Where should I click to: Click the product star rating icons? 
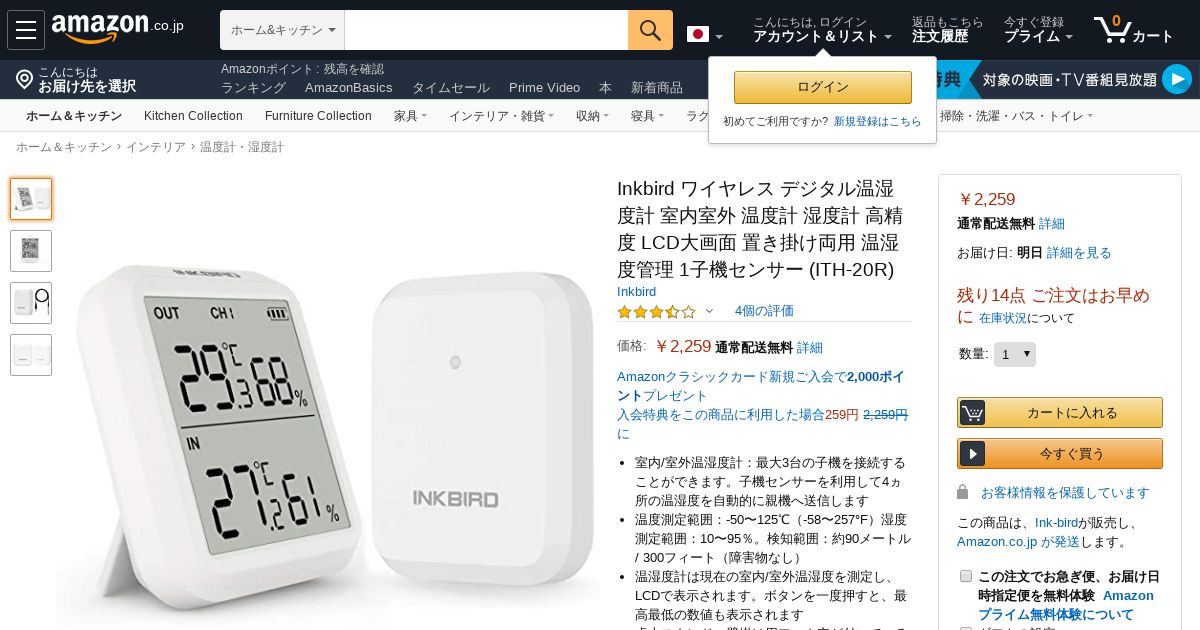click(x=656, y=311)
